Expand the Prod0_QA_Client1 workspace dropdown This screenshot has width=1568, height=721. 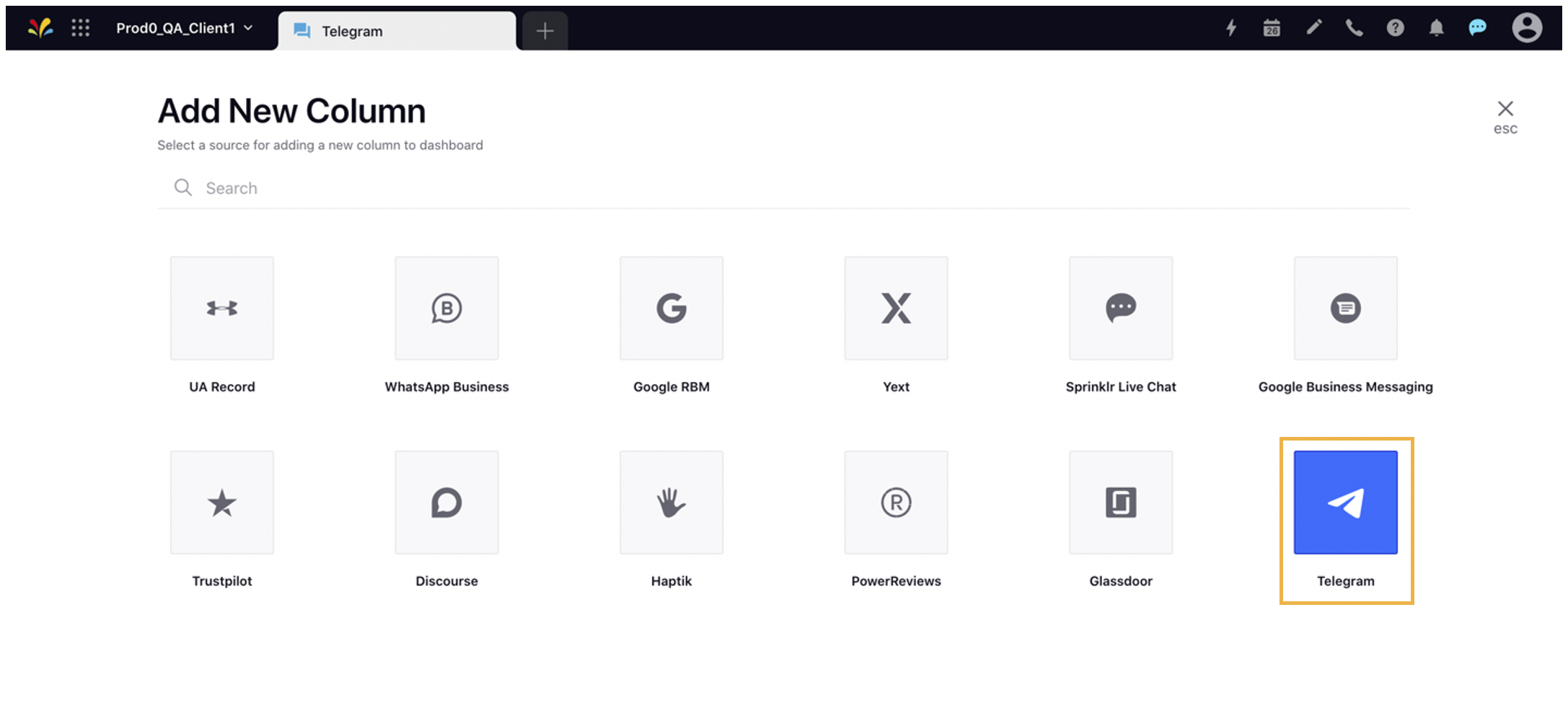click(185, 28)
